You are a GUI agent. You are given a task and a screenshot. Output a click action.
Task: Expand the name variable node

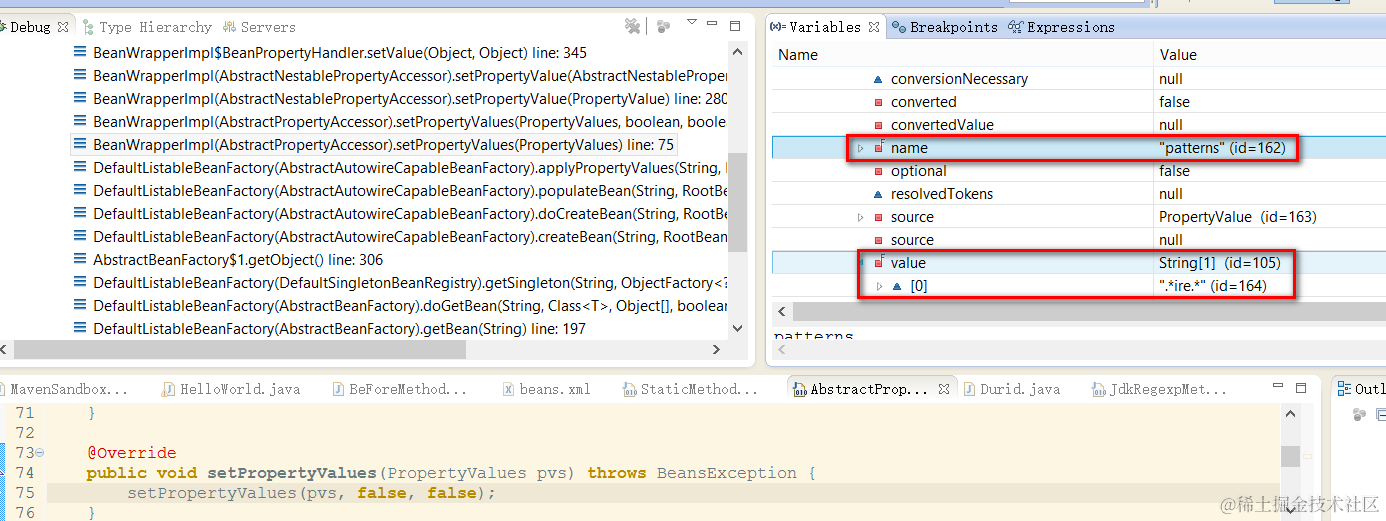[861, 148]
